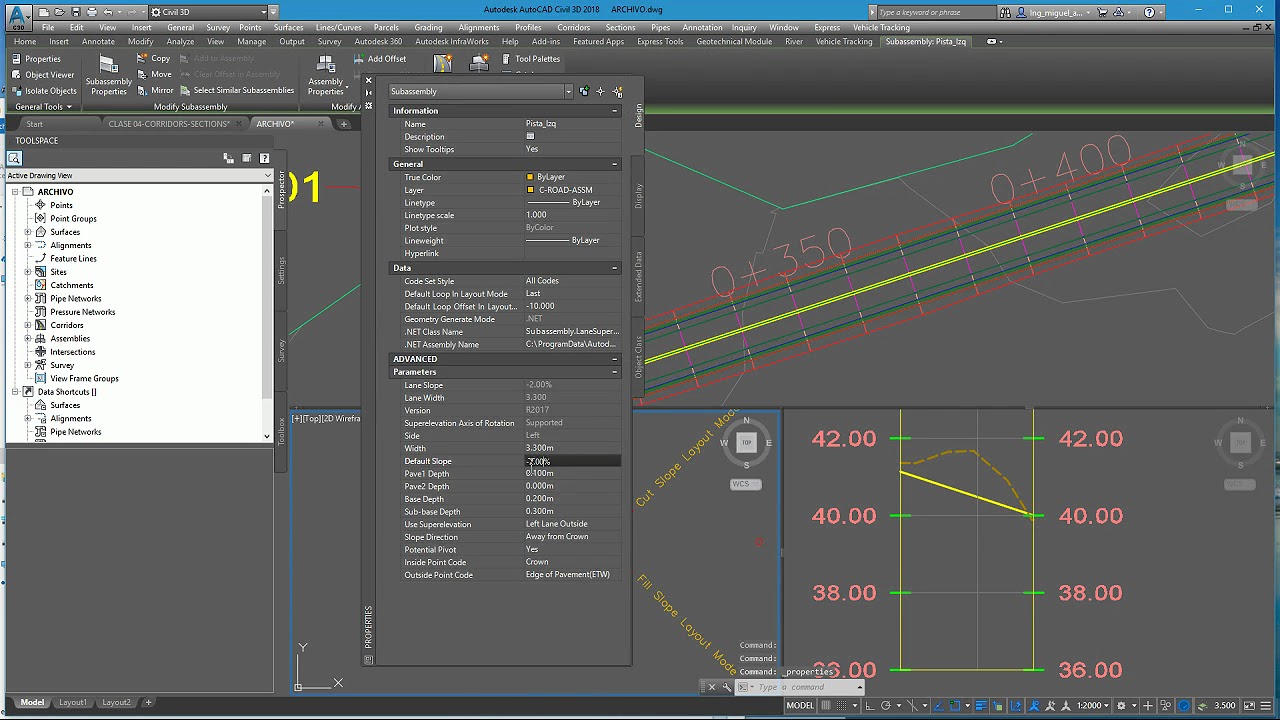
Task: Edit the Default Slope value field
Action: (572, 461)
